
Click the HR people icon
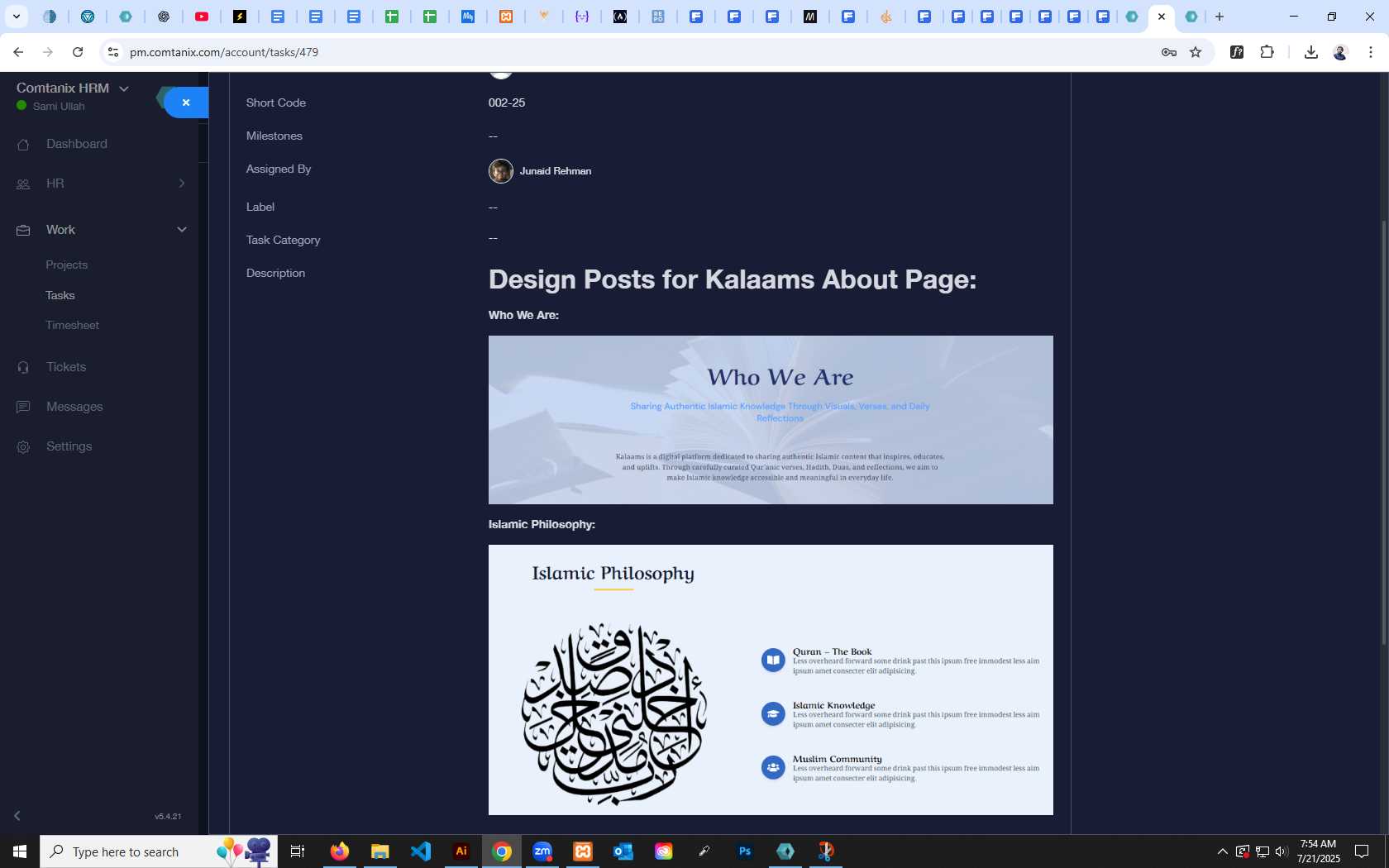coord(23,184)
